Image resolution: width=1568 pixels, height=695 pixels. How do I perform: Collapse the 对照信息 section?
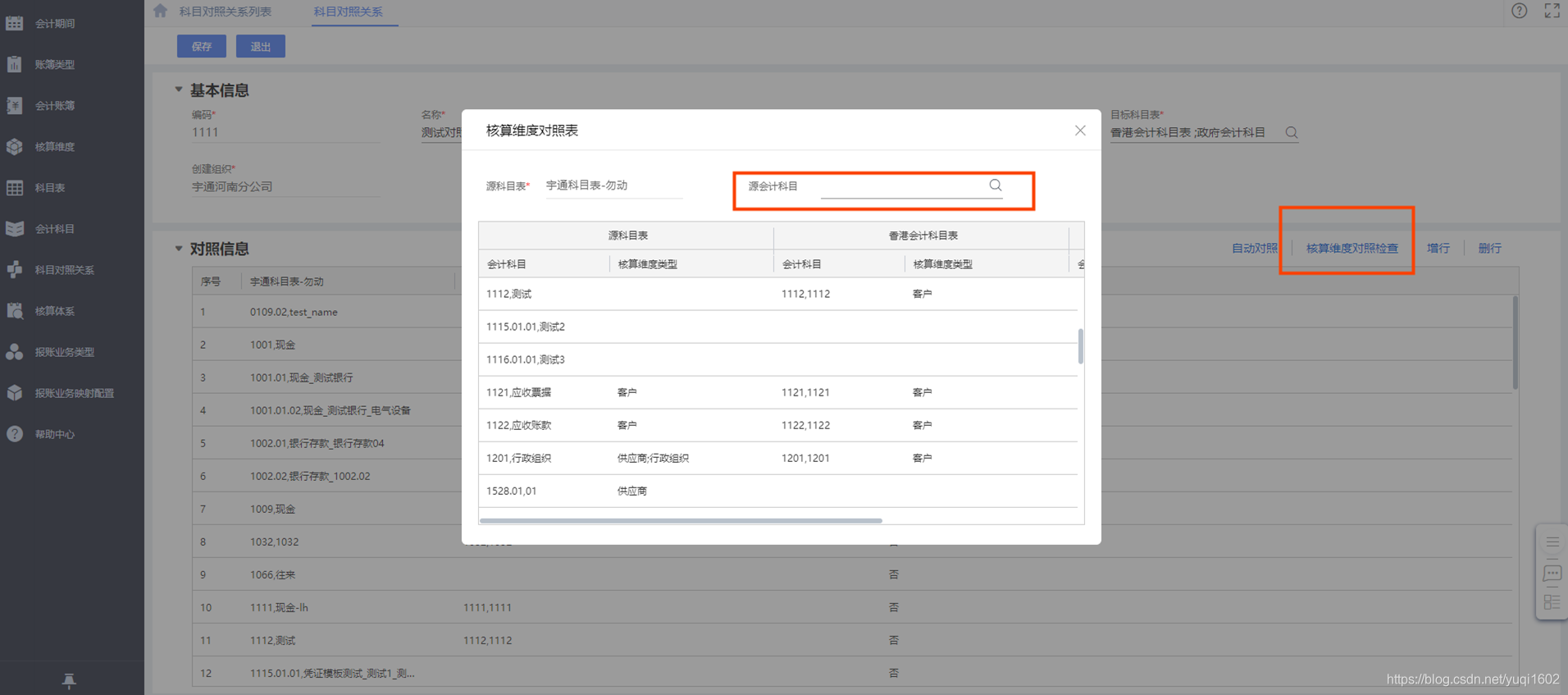(179, 248)
